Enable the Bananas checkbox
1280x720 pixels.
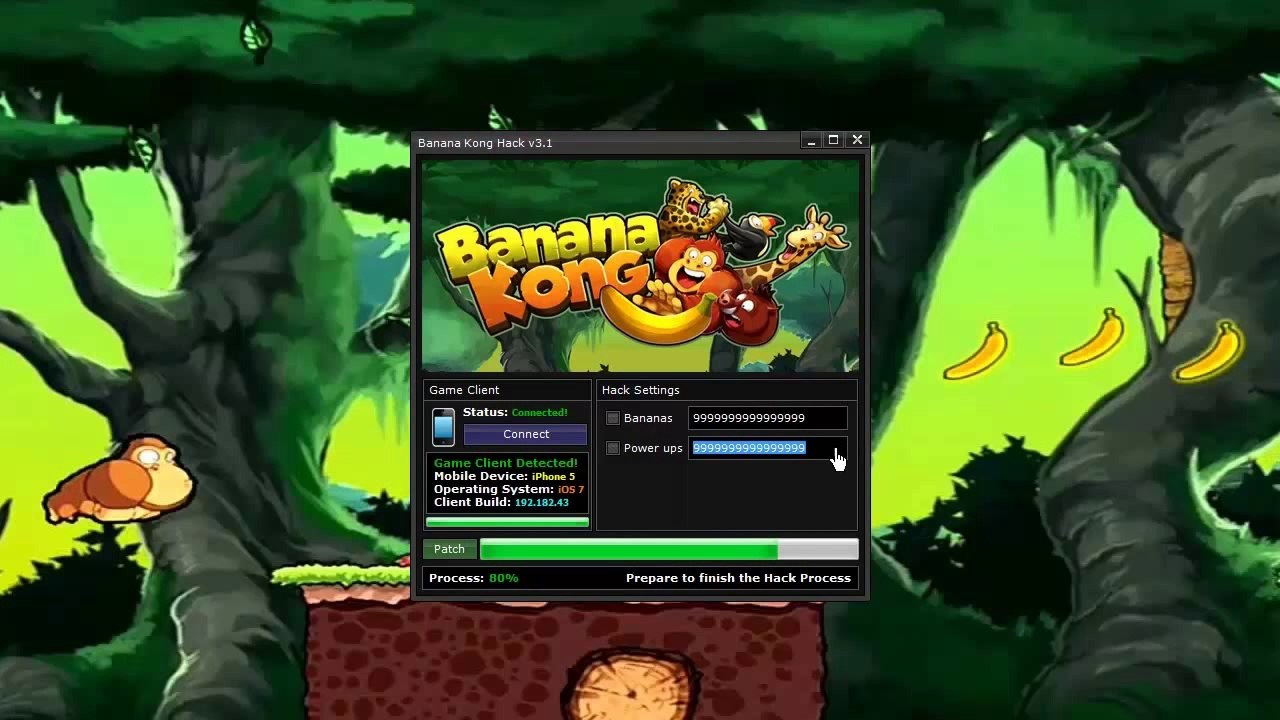(613, 418)
